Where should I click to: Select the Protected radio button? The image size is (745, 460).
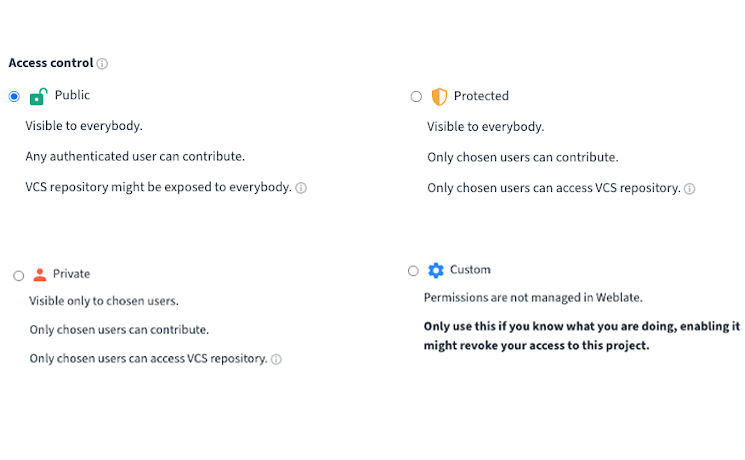tap(416, 97)
